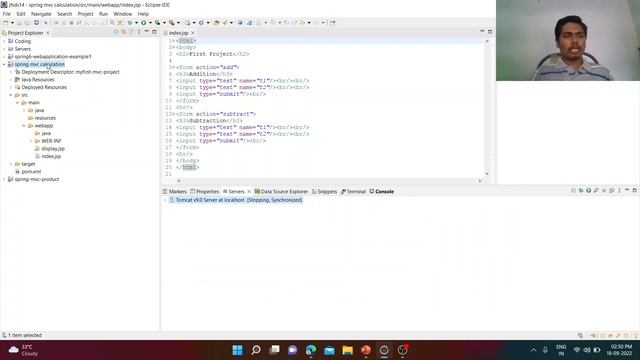Click the External Tools run icon
640x360 pixels.
[x=172, y=23]
